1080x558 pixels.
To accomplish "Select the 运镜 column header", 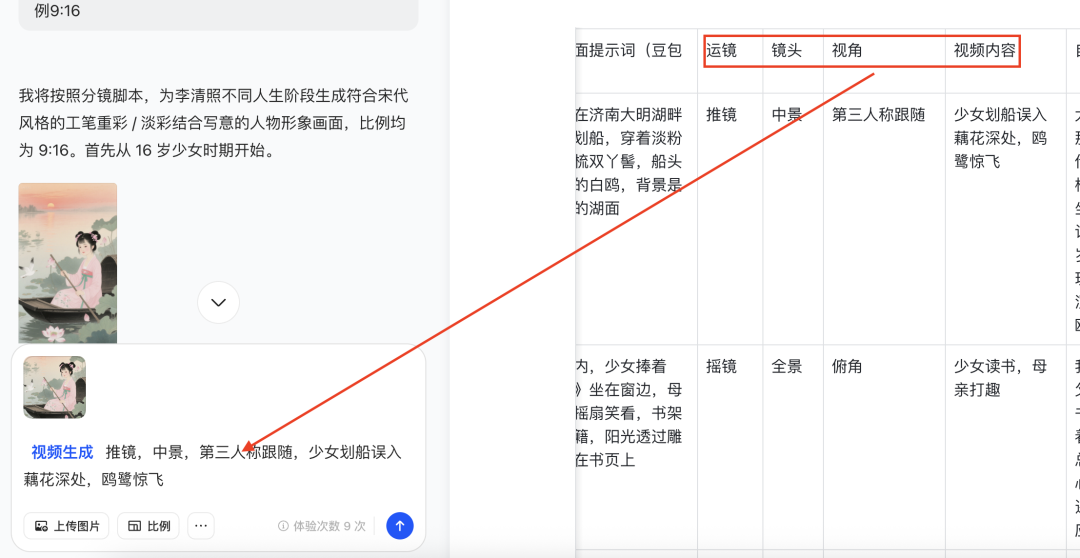I will [721, 51].
